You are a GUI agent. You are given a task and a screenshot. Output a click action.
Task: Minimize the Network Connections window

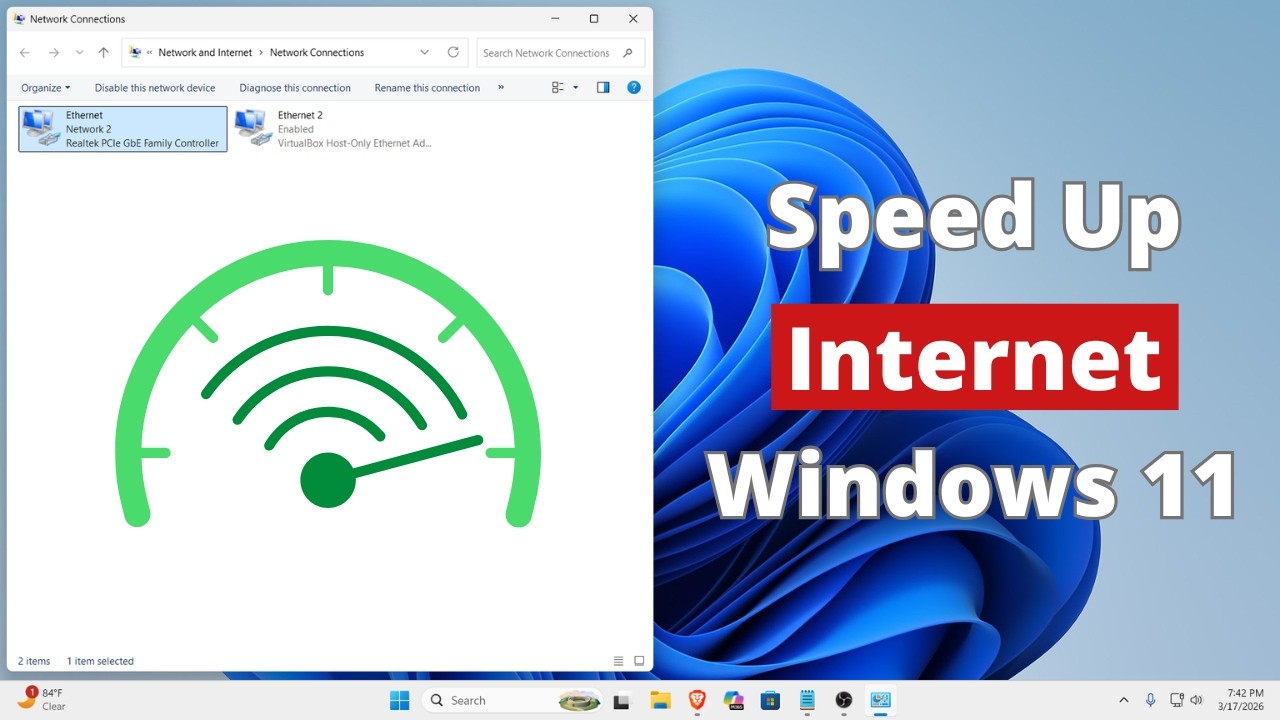tap(555, 19)
